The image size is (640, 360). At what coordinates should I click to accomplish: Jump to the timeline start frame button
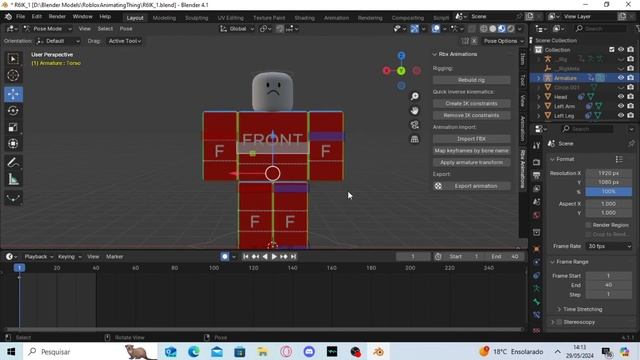pyautogui.click(x=246, y=257)
